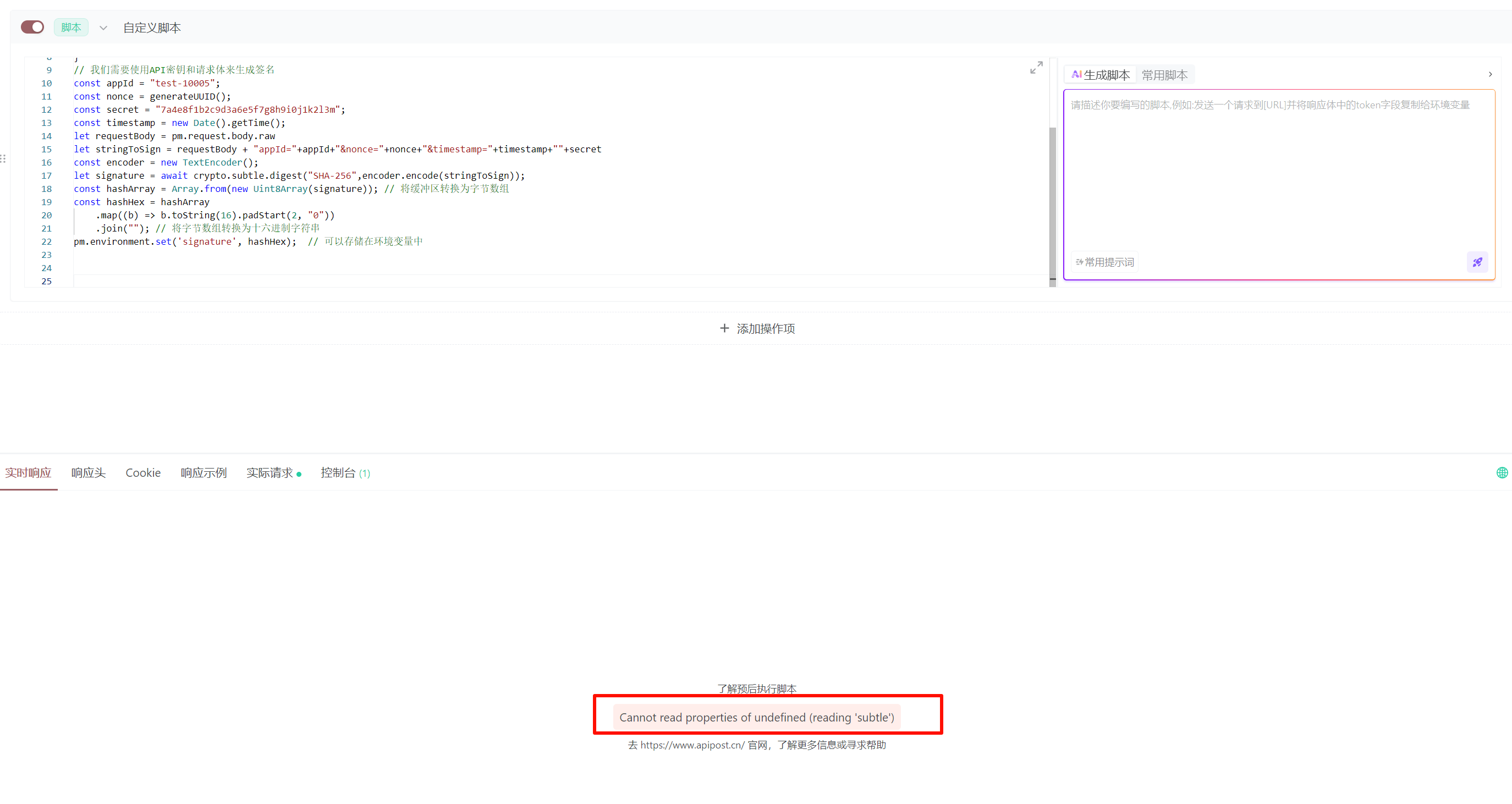
Task: Click the 脚本 green tag
Action: click(71, 27)
